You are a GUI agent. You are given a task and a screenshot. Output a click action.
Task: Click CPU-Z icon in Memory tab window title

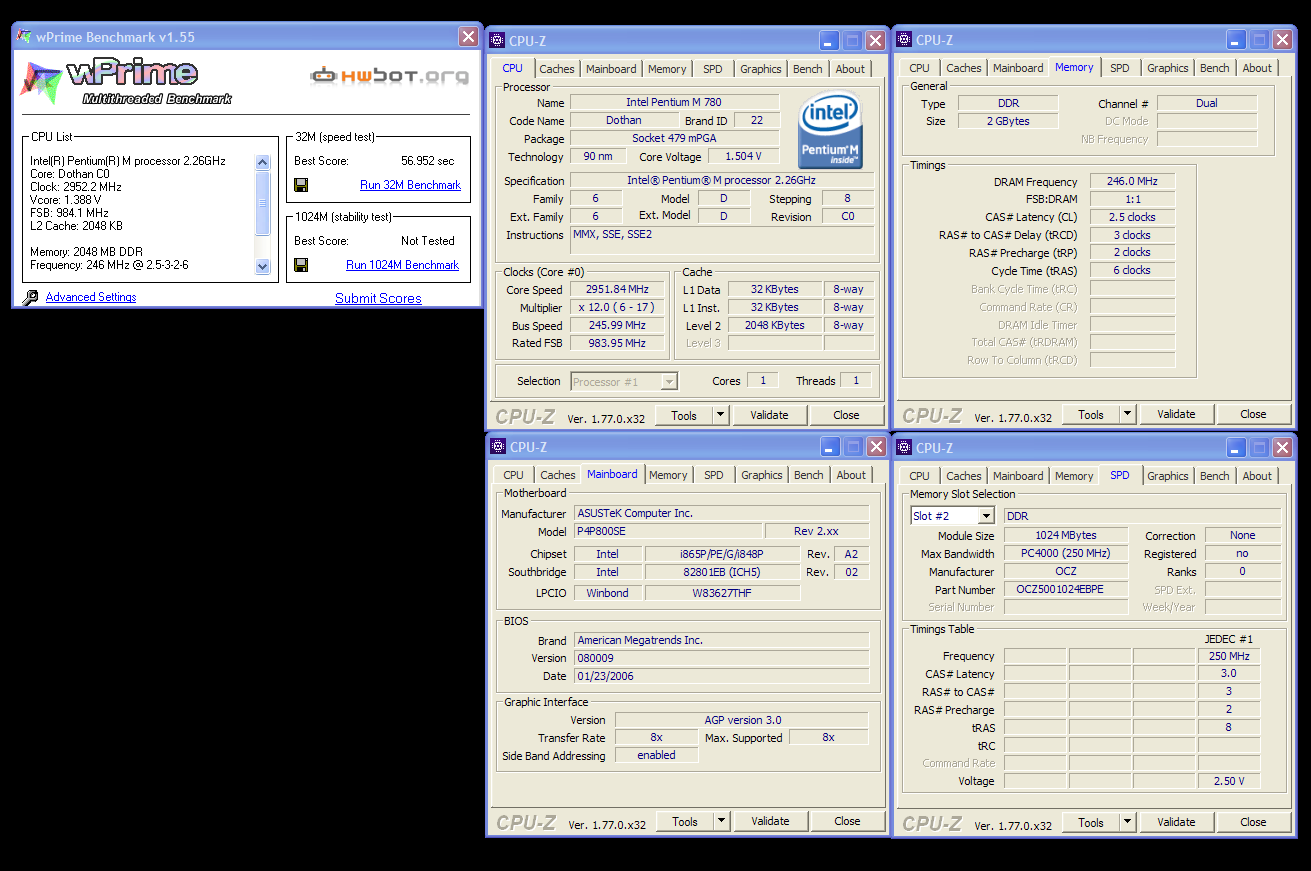(x=904, y=40)
